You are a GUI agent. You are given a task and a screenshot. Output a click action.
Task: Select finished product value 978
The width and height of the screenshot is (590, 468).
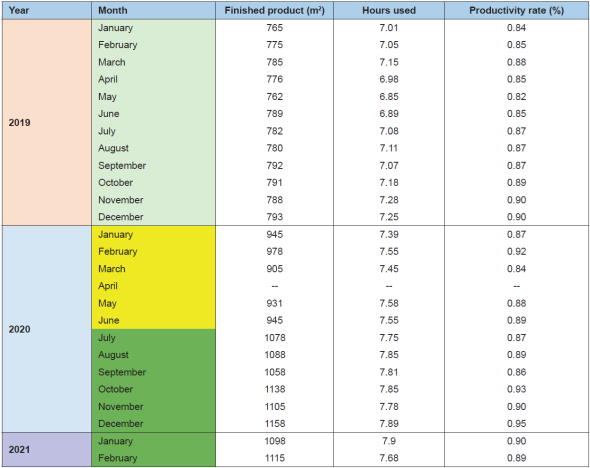click(274, 252)
